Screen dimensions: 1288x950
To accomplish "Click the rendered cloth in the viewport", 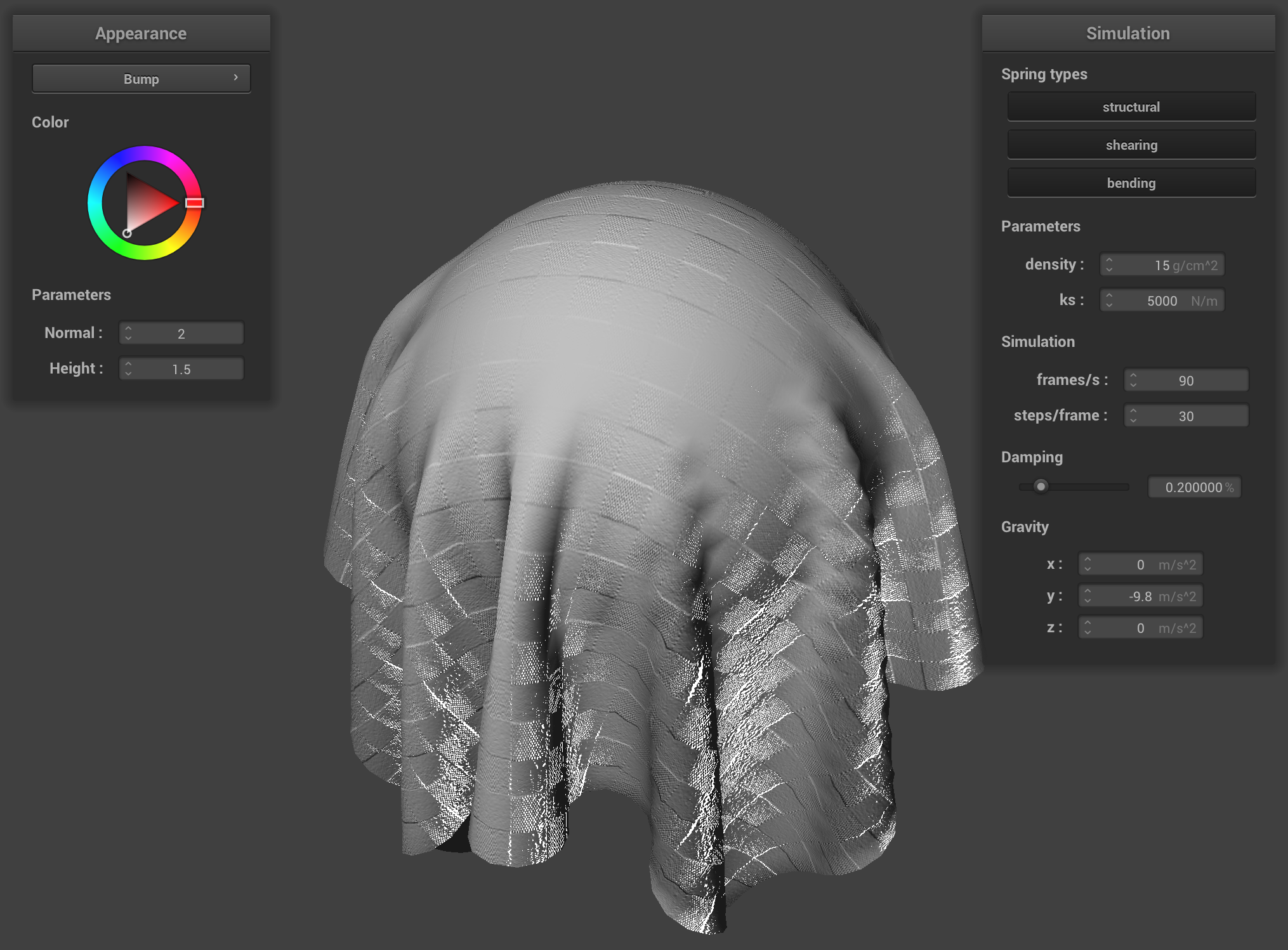I will pyautogui.click(x=634, y=507).
